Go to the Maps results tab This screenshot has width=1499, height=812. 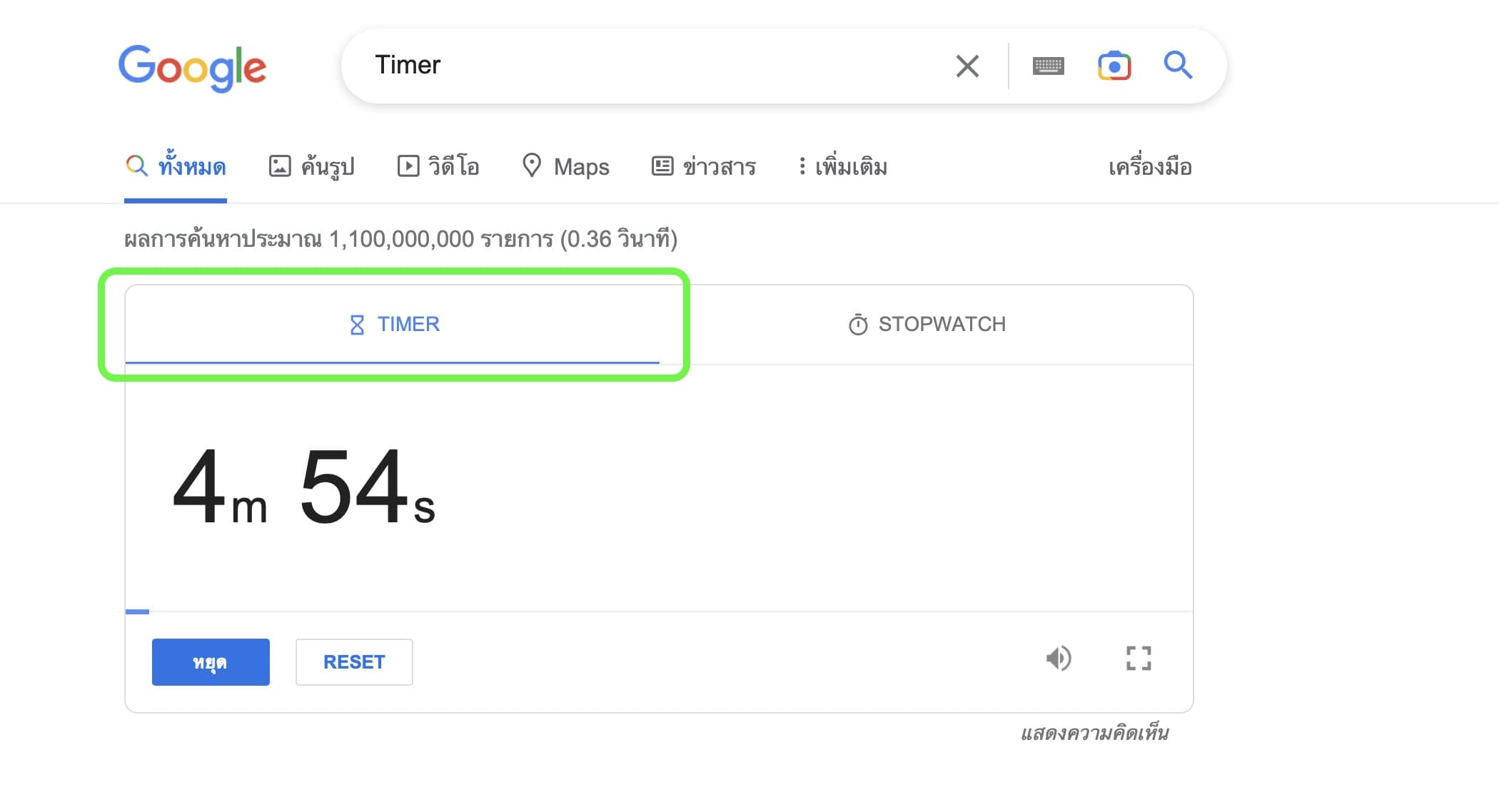(566, 167)
